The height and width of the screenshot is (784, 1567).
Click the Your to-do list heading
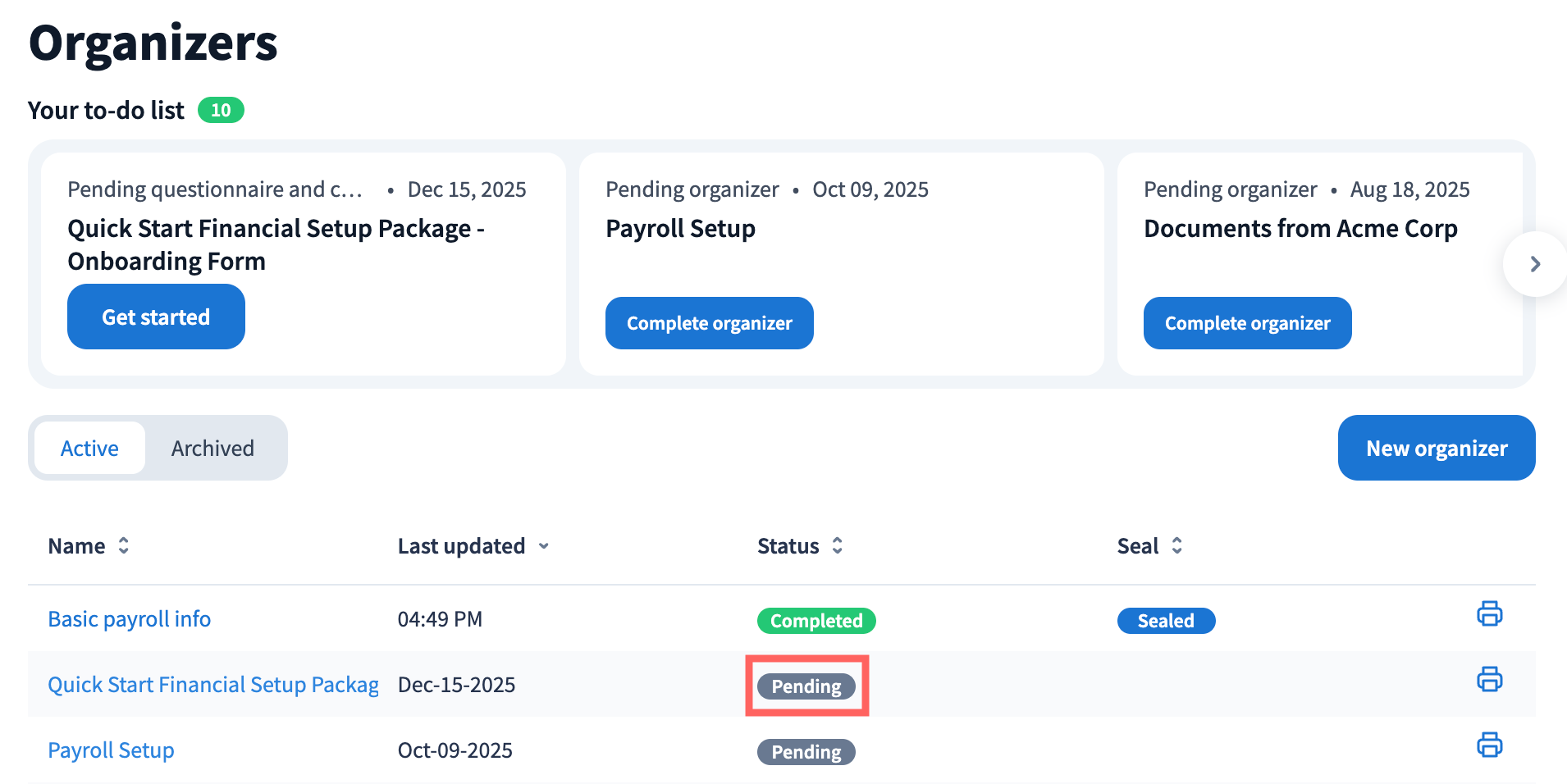(106, 110)
